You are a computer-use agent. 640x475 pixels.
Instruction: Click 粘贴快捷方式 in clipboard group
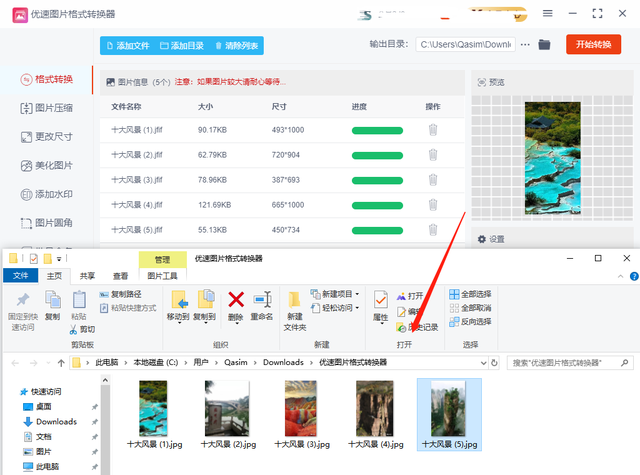[x=128, y=308]
